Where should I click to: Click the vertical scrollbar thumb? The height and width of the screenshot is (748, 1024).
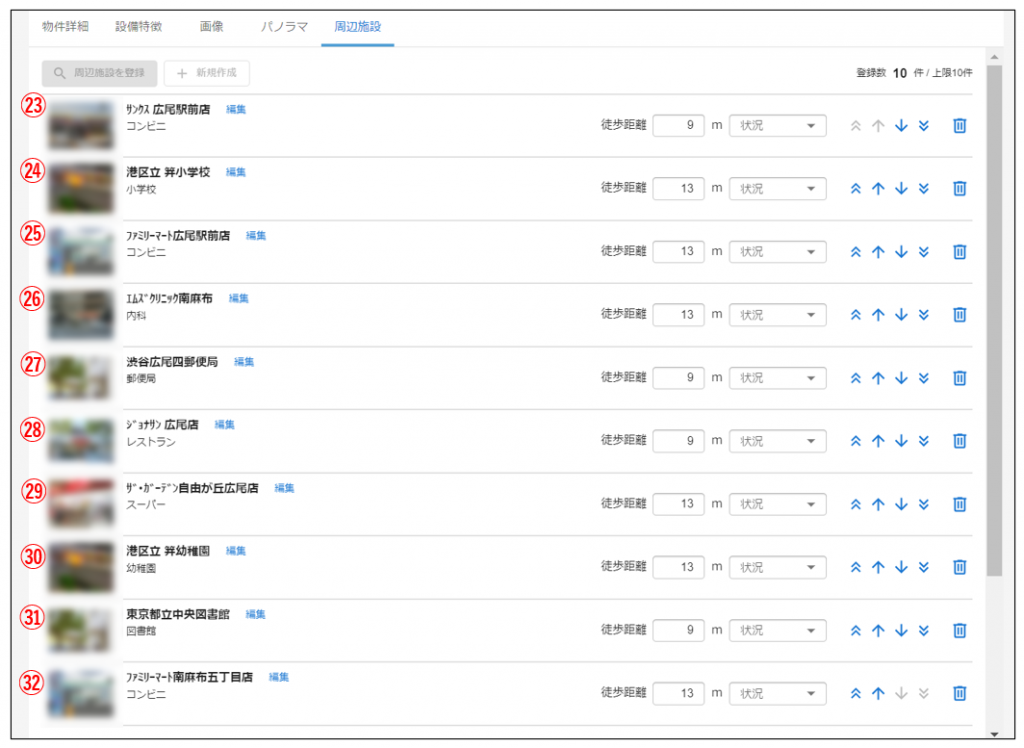click(x=994, y=320)
